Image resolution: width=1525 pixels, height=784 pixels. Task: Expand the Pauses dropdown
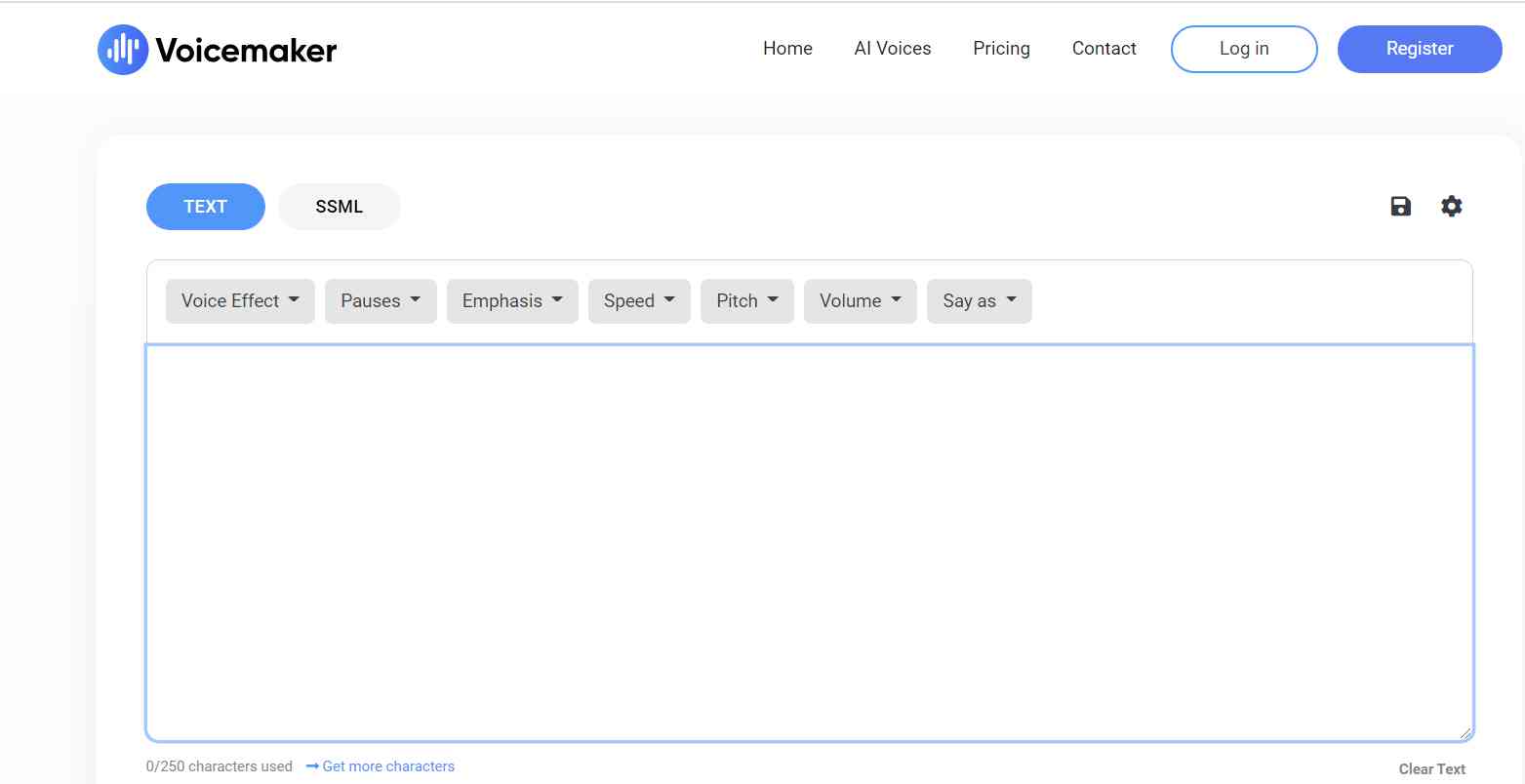pos(381,301)
